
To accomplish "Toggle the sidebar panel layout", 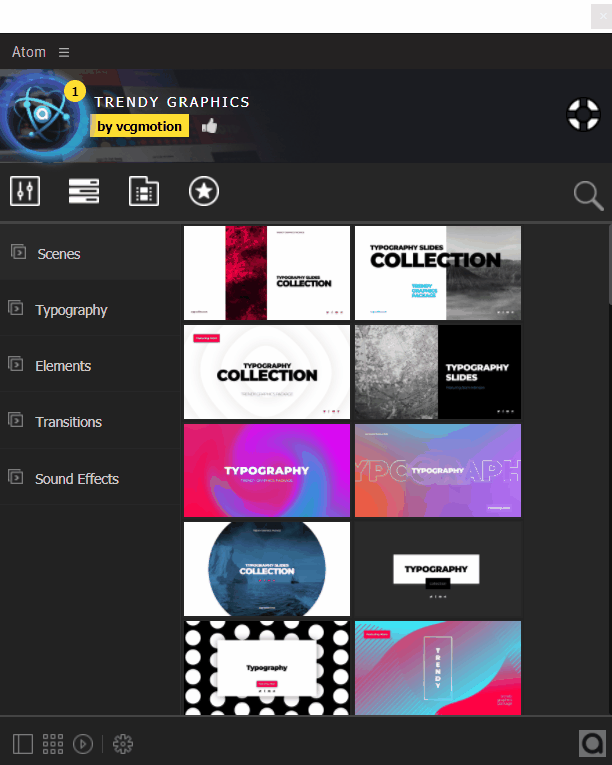I will [23, 744].
